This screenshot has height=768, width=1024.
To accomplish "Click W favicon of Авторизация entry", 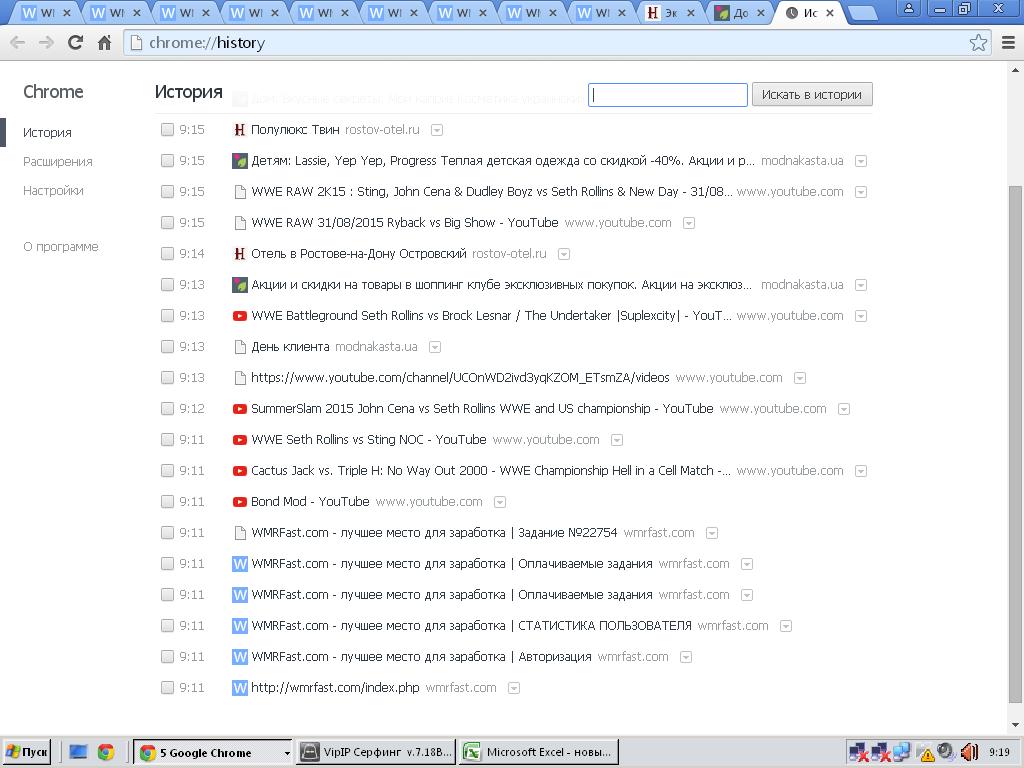I will (x=240, y=657).
